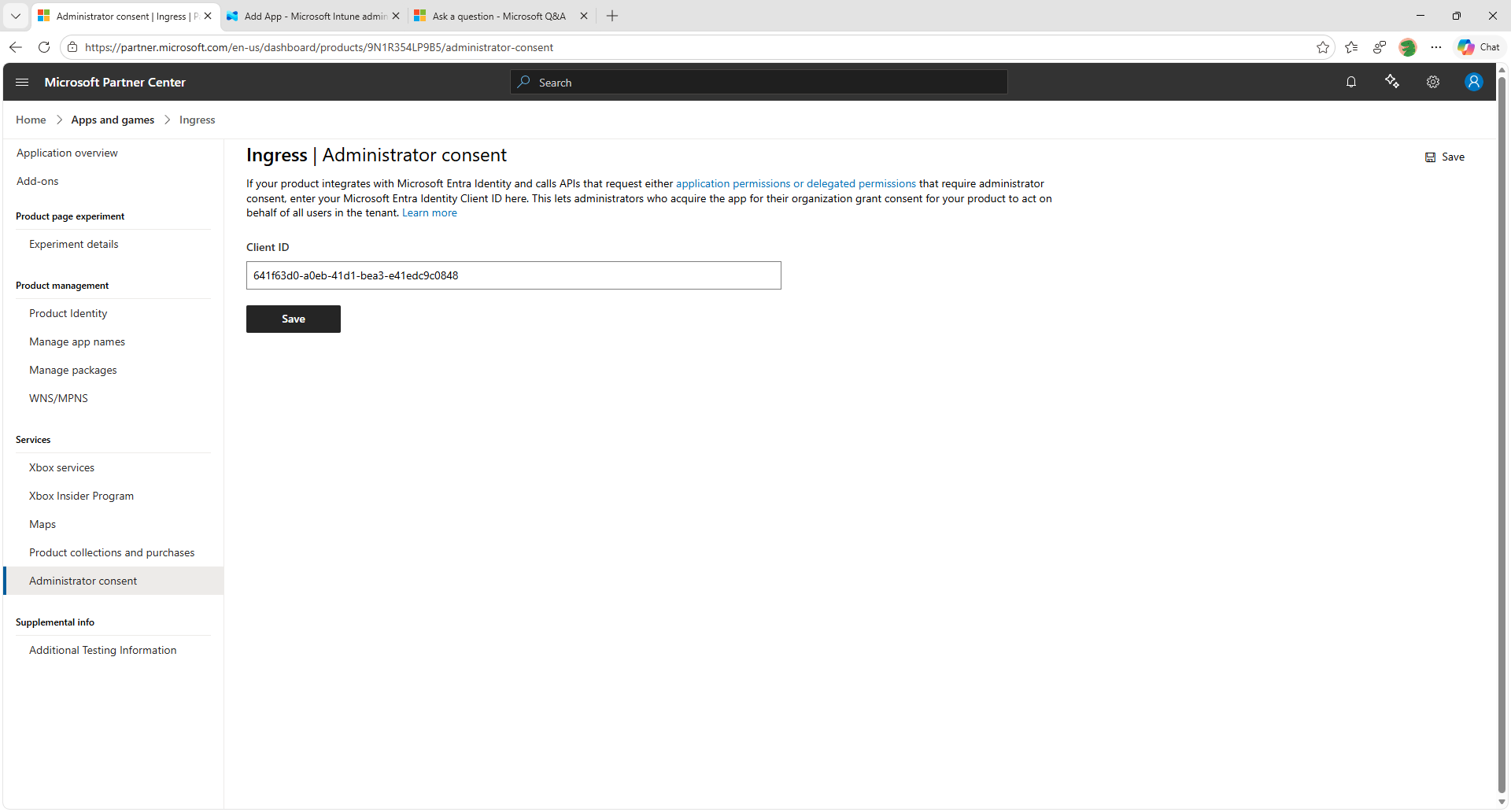1511x812 pixels.
Task: Switch to the Add App Intune tab
Action: click(x=315, y=16)
